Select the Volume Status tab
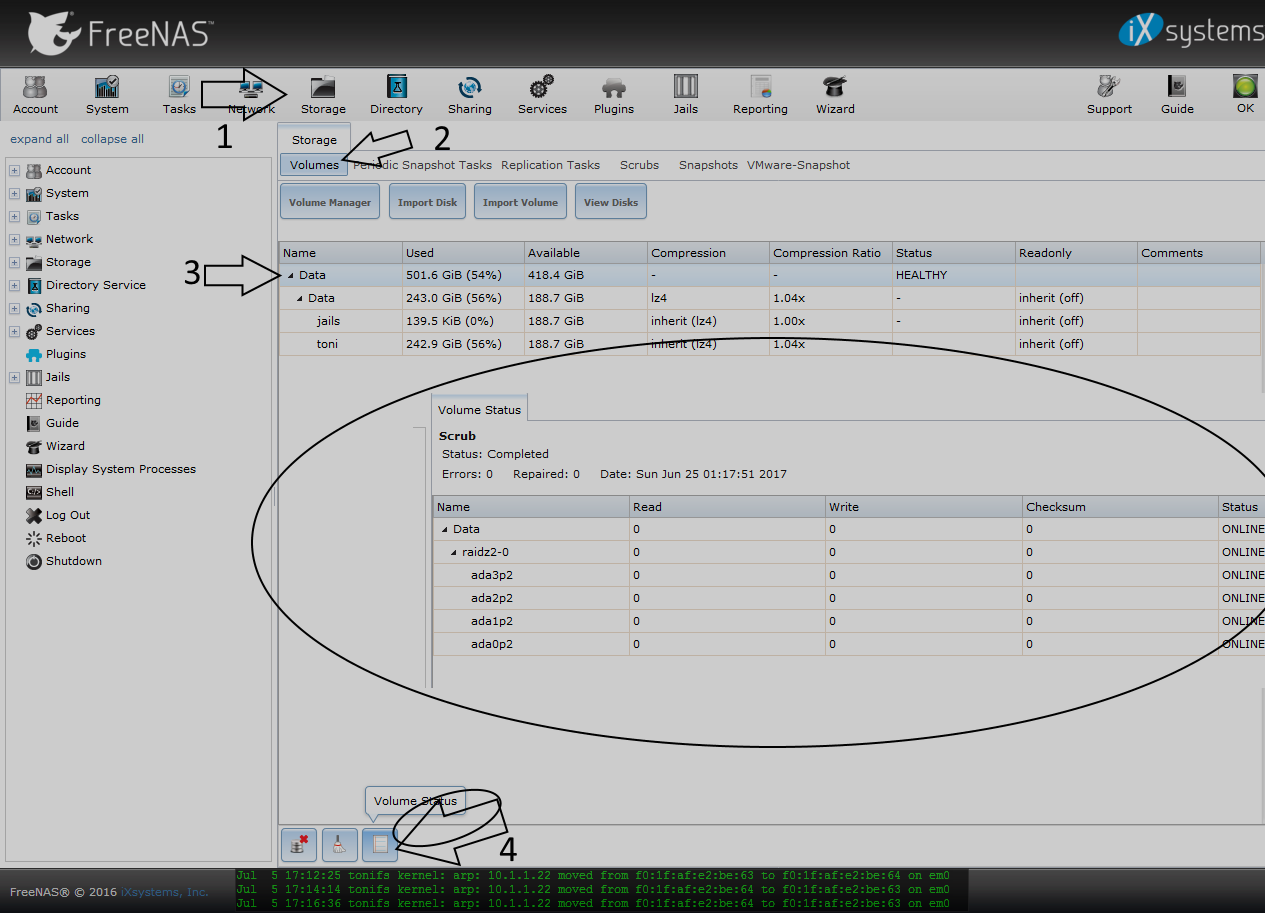 click(479, 409)
